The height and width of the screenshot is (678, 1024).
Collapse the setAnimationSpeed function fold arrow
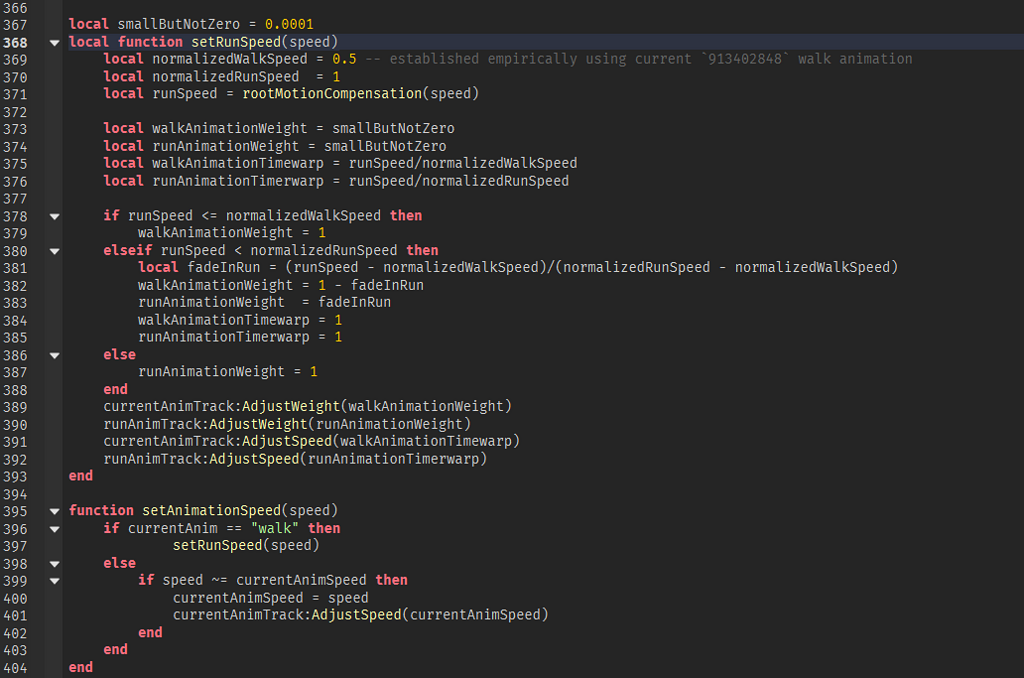54,510
